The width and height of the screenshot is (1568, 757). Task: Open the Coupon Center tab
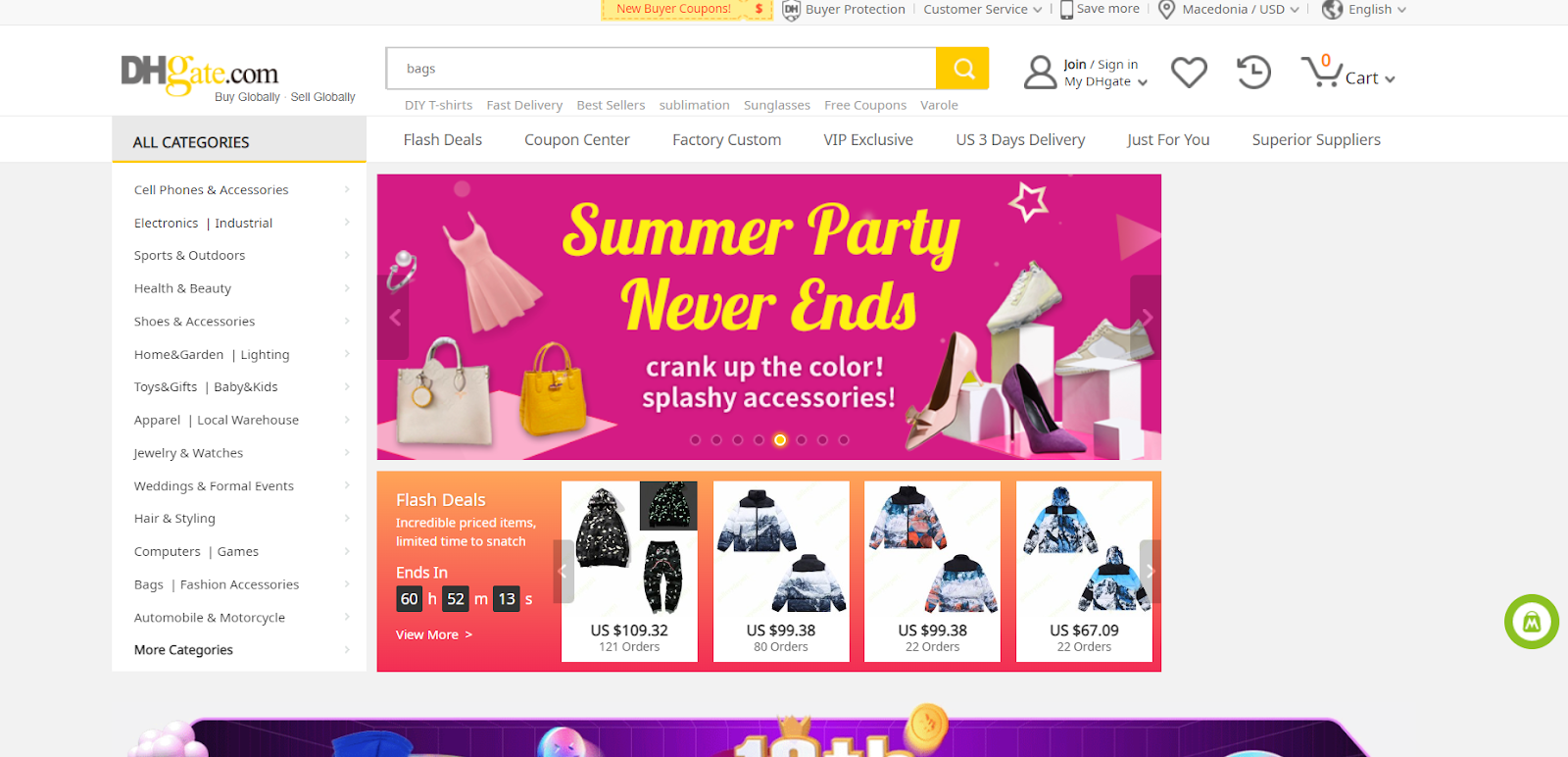pos(577,140)
